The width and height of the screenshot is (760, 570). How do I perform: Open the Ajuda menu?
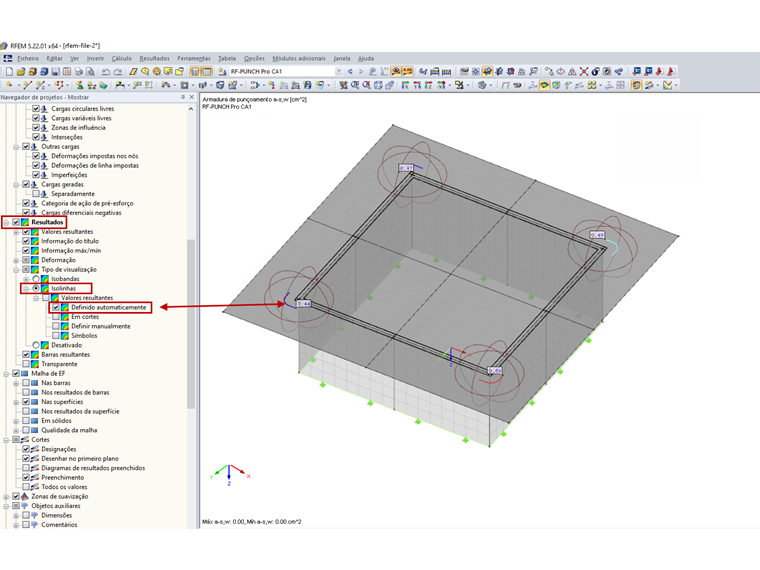point(366,58)
